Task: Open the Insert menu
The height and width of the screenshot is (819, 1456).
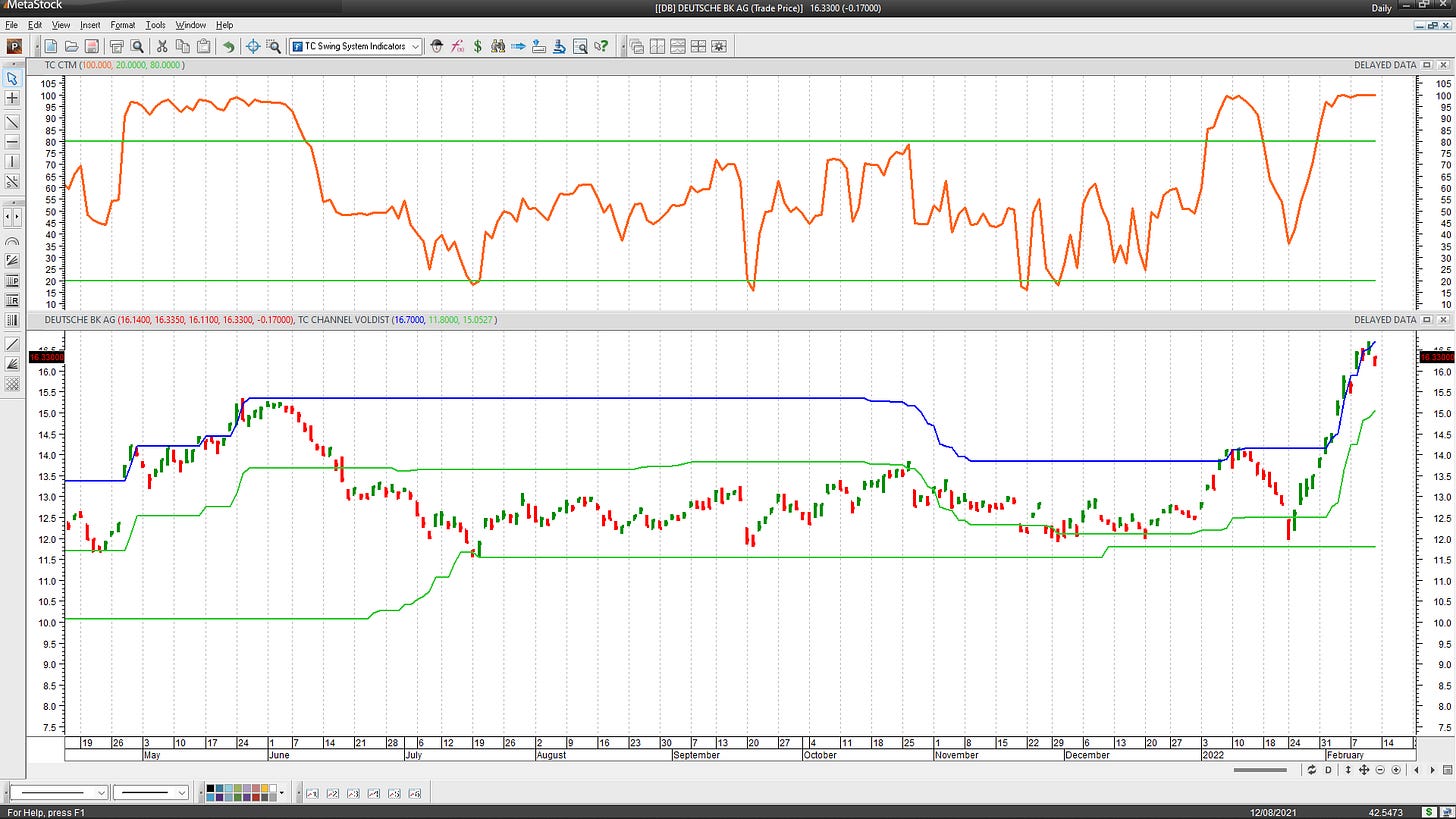Action: 90,25
